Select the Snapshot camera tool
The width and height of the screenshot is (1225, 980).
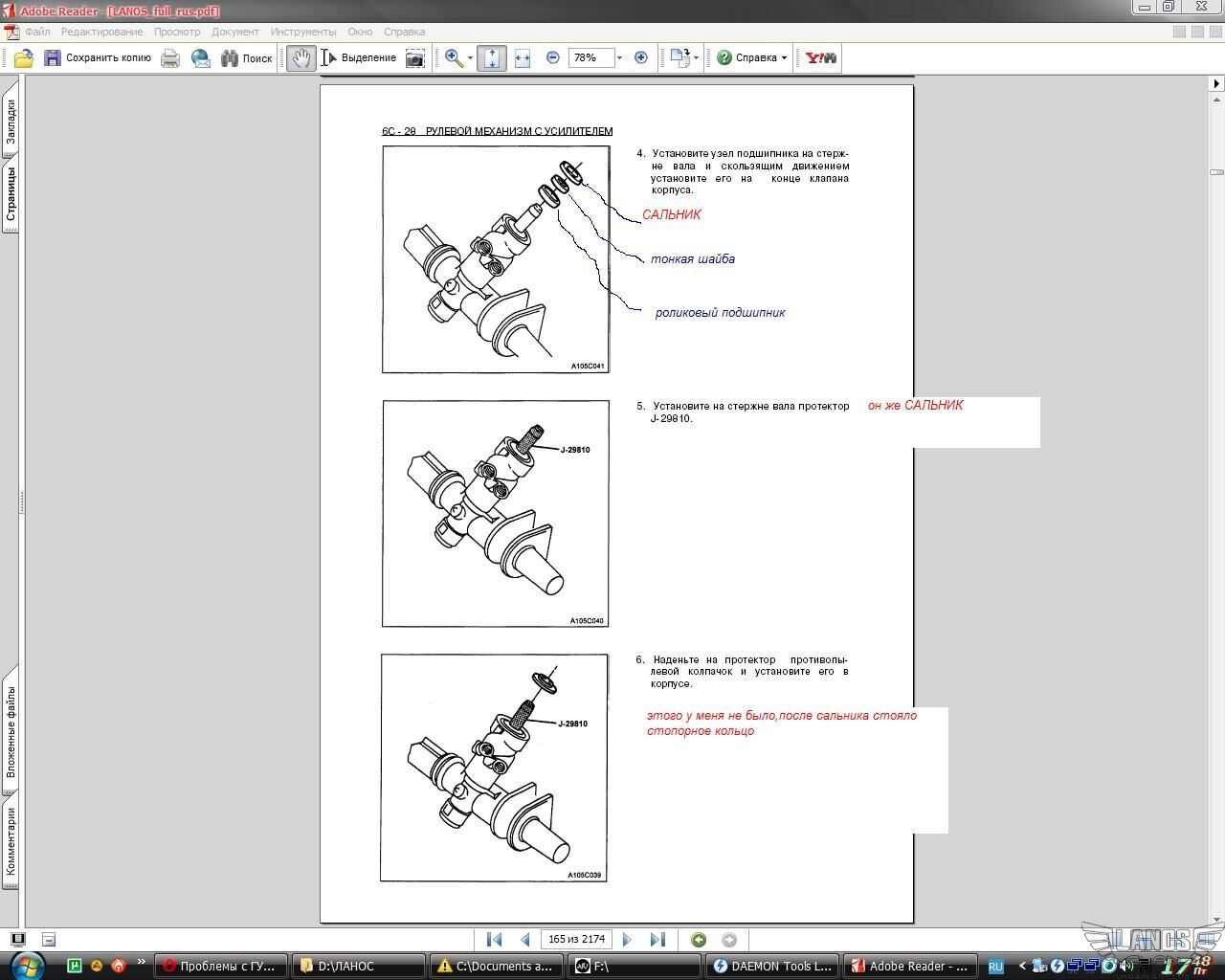tap(414, 58)
